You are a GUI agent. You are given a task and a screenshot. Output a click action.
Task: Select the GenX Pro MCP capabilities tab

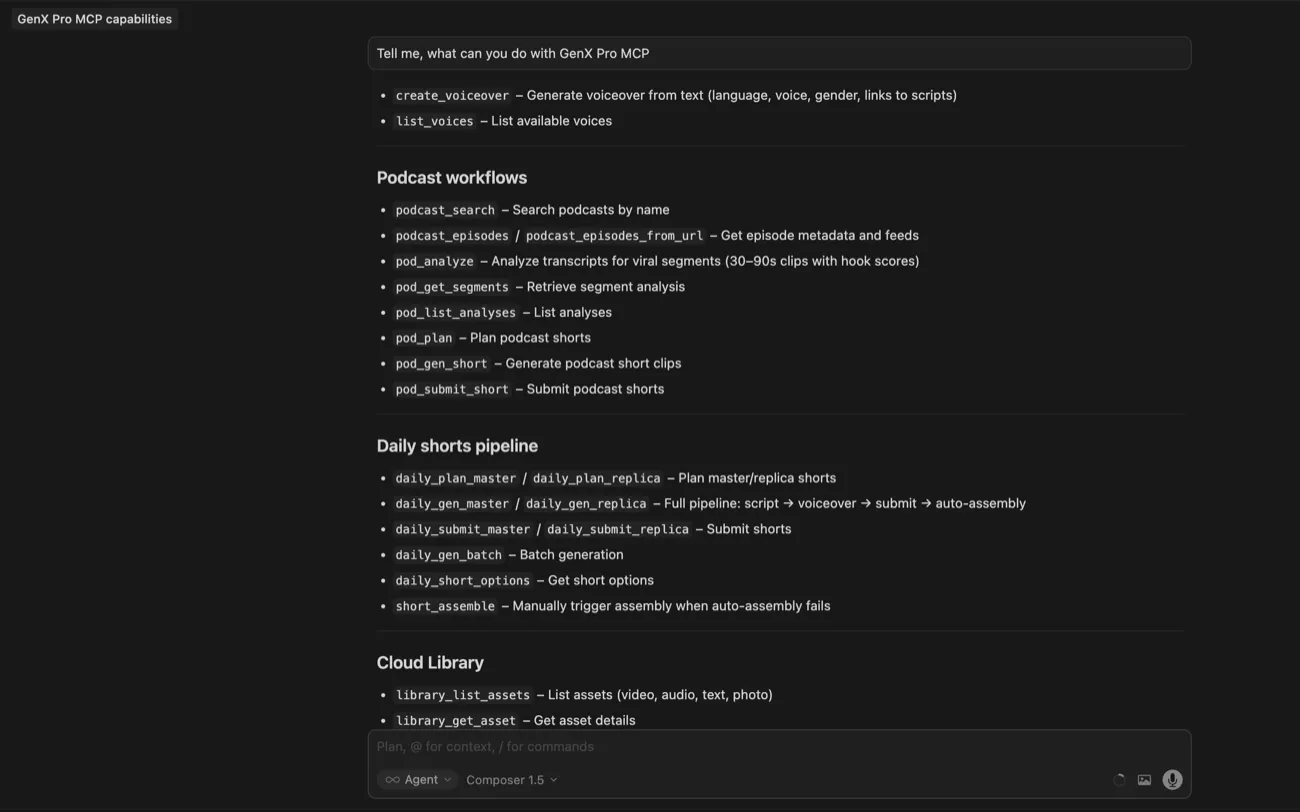(x=95, y=19)
